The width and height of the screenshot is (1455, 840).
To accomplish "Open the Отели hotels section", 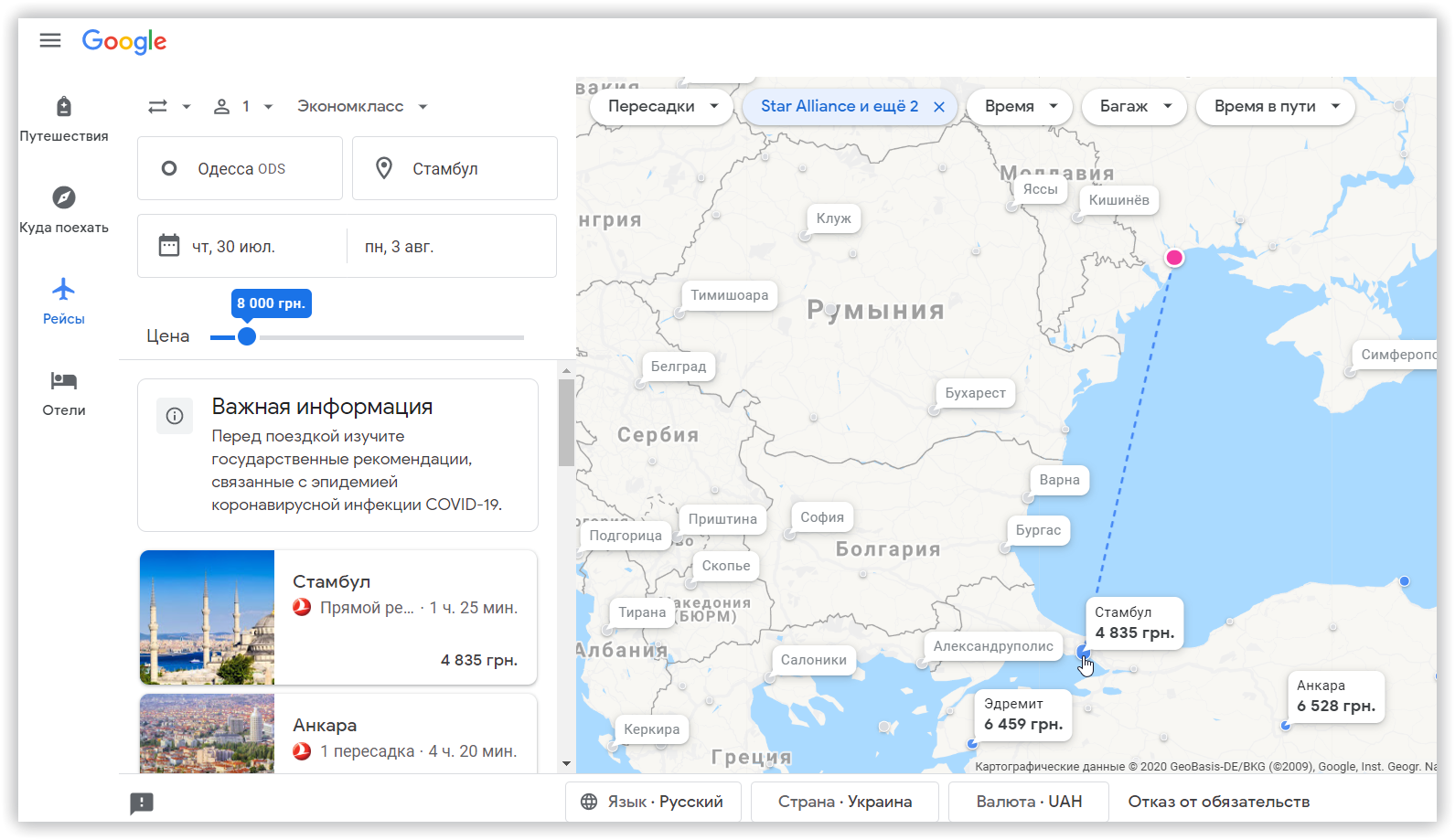I will 64,393.
